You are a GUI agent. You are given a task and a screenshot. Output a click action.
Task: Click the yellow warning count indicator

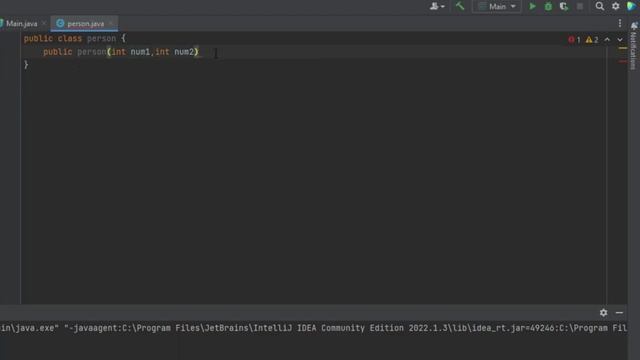click(592, 40)
